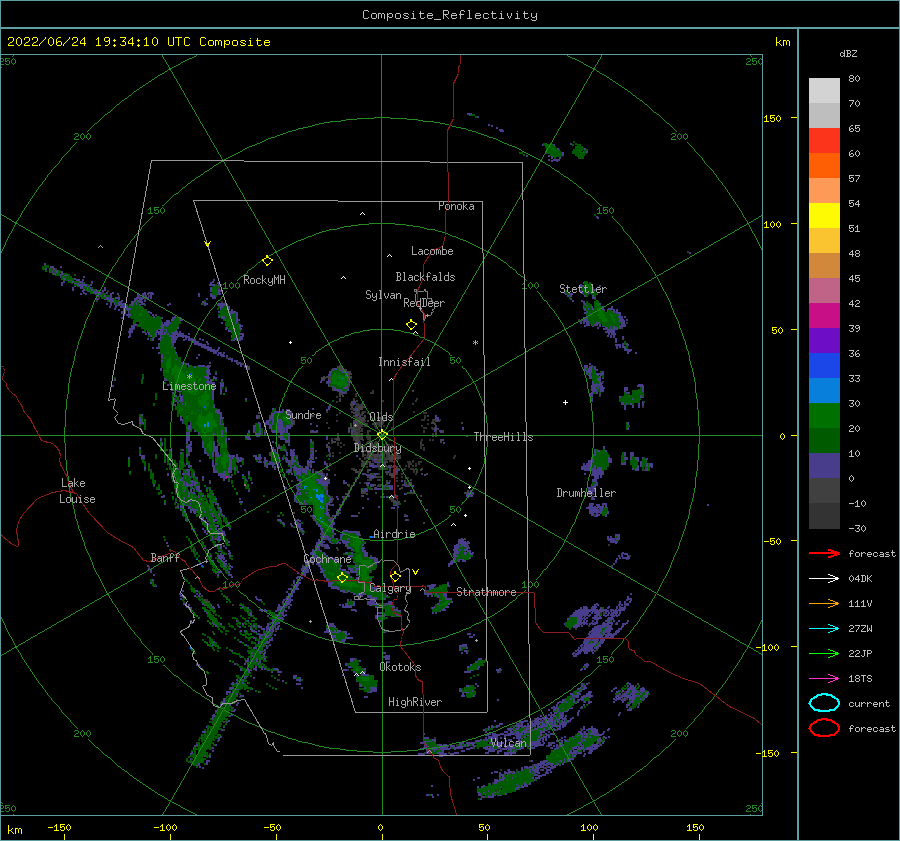Viewport: 900px width, 841px height.
Task: Click the Drumheller town label
Action: point(586,493)
